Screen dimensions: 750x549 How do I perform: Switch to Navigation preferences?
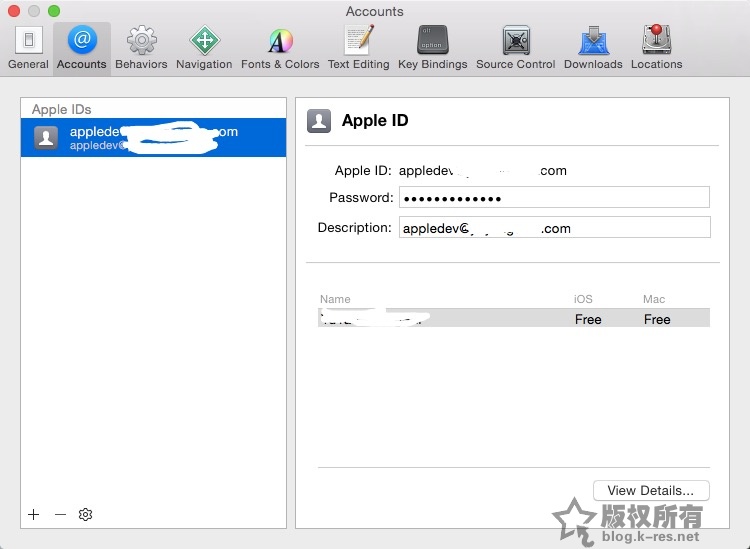204,48
